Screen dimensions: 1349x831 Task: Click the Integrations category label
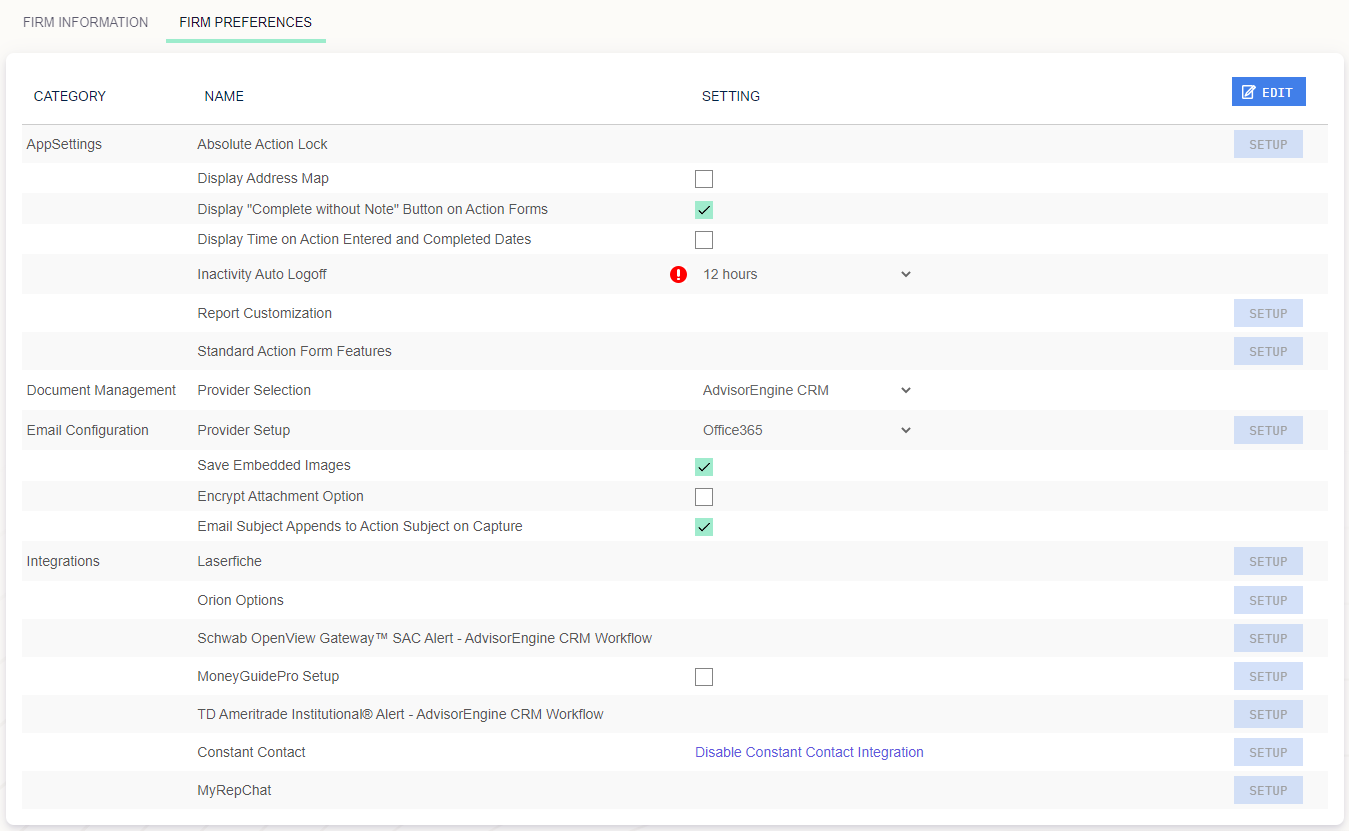click(x=63, y=561)
